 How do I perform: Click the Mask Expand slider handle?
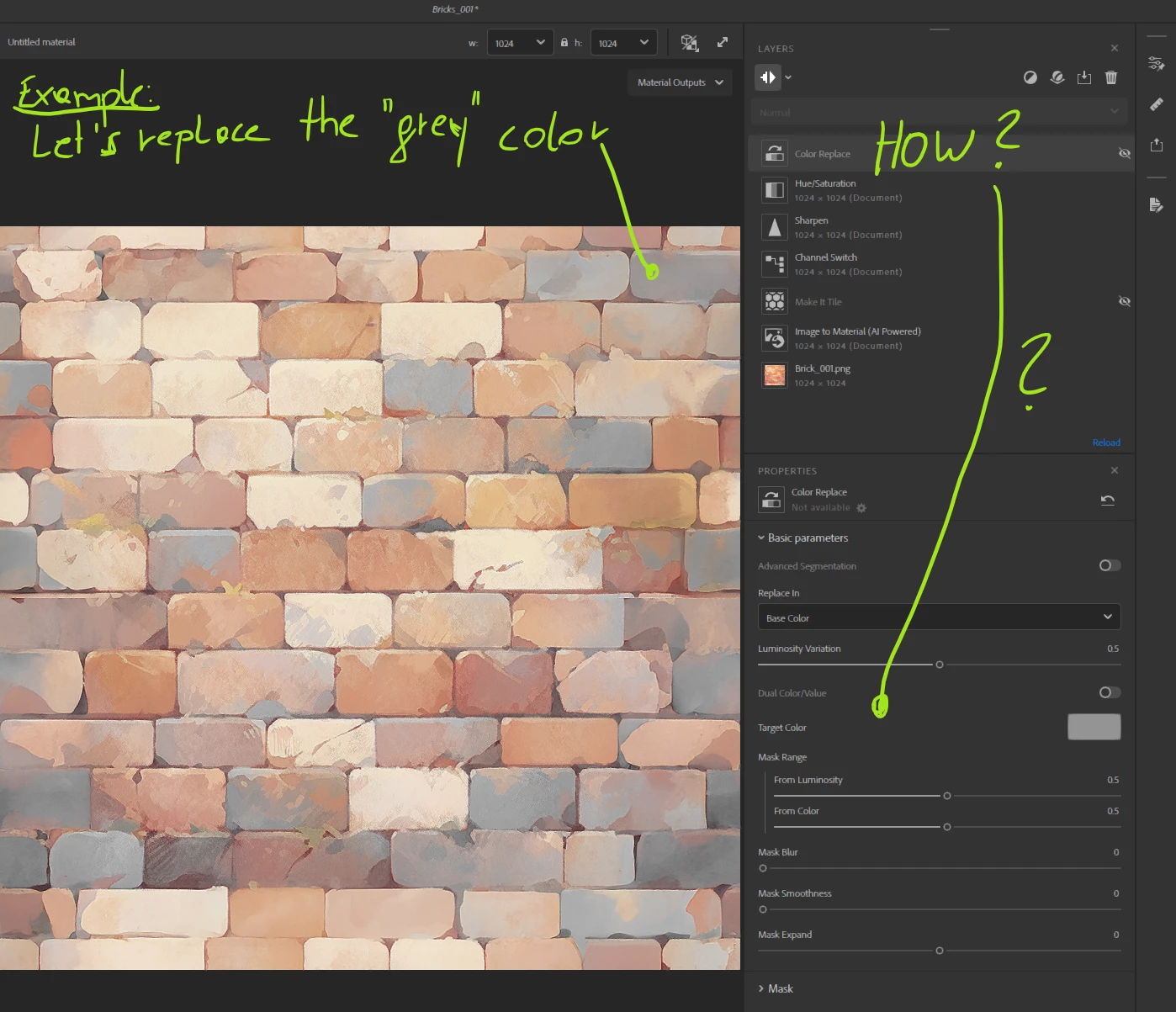(x=940, y=951)
